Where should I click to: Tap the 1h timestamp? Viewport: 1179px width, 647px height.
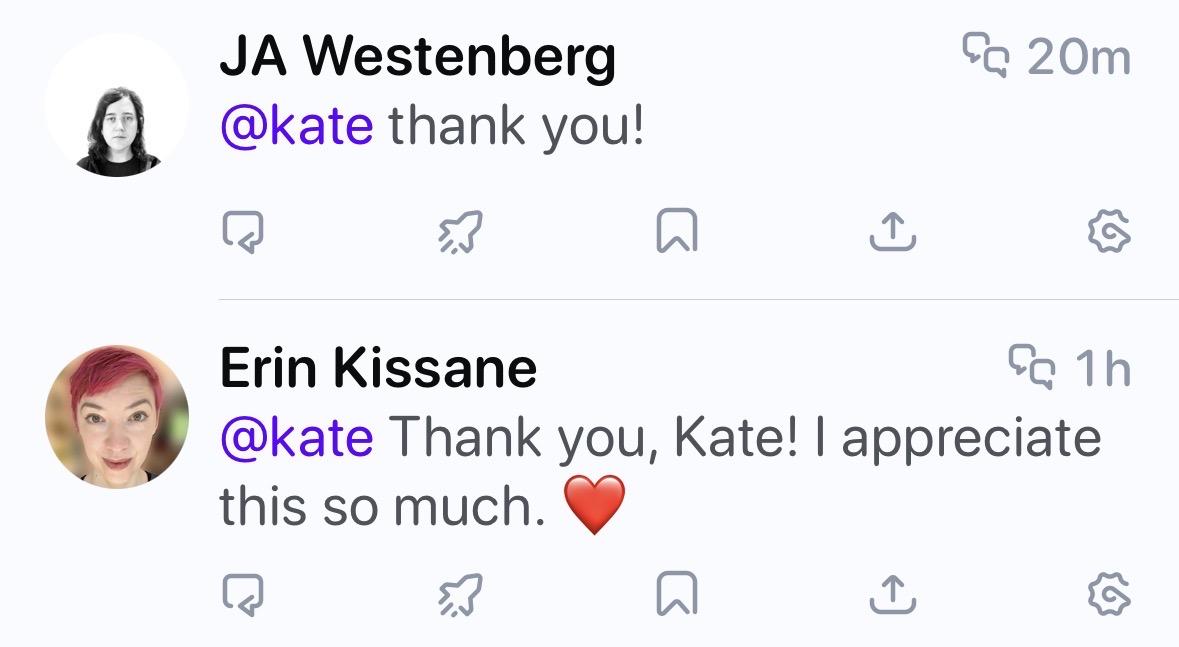(1103, 368)
